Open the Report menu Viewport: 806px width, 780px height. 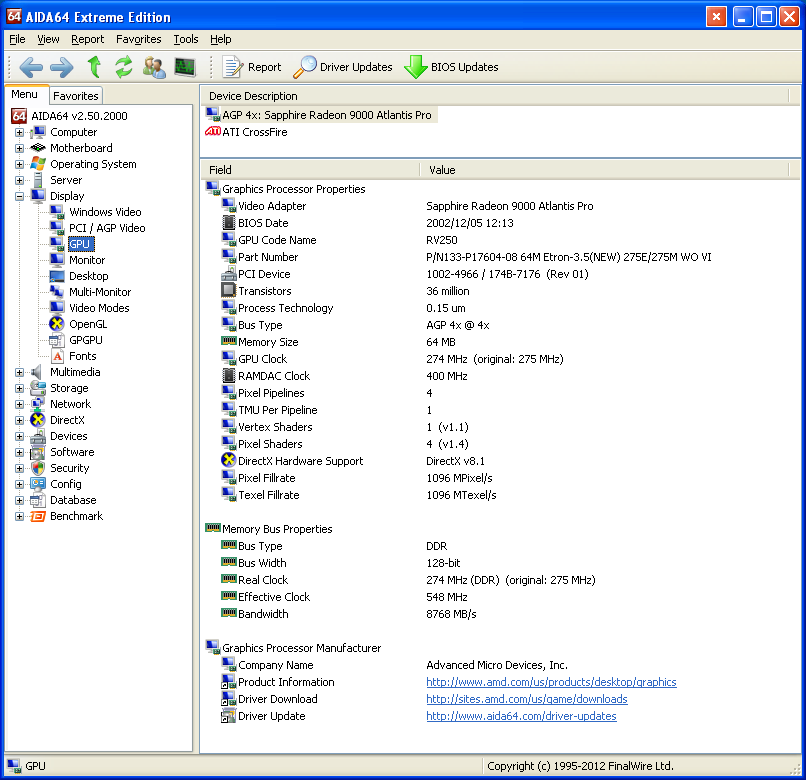(87, 39)
